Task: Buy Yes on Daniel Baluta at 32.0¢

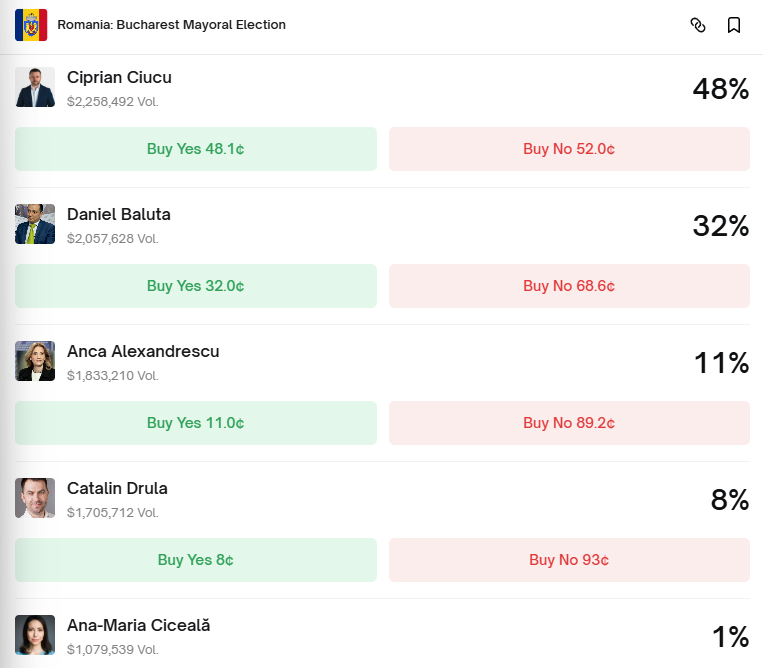Action: 196,286
